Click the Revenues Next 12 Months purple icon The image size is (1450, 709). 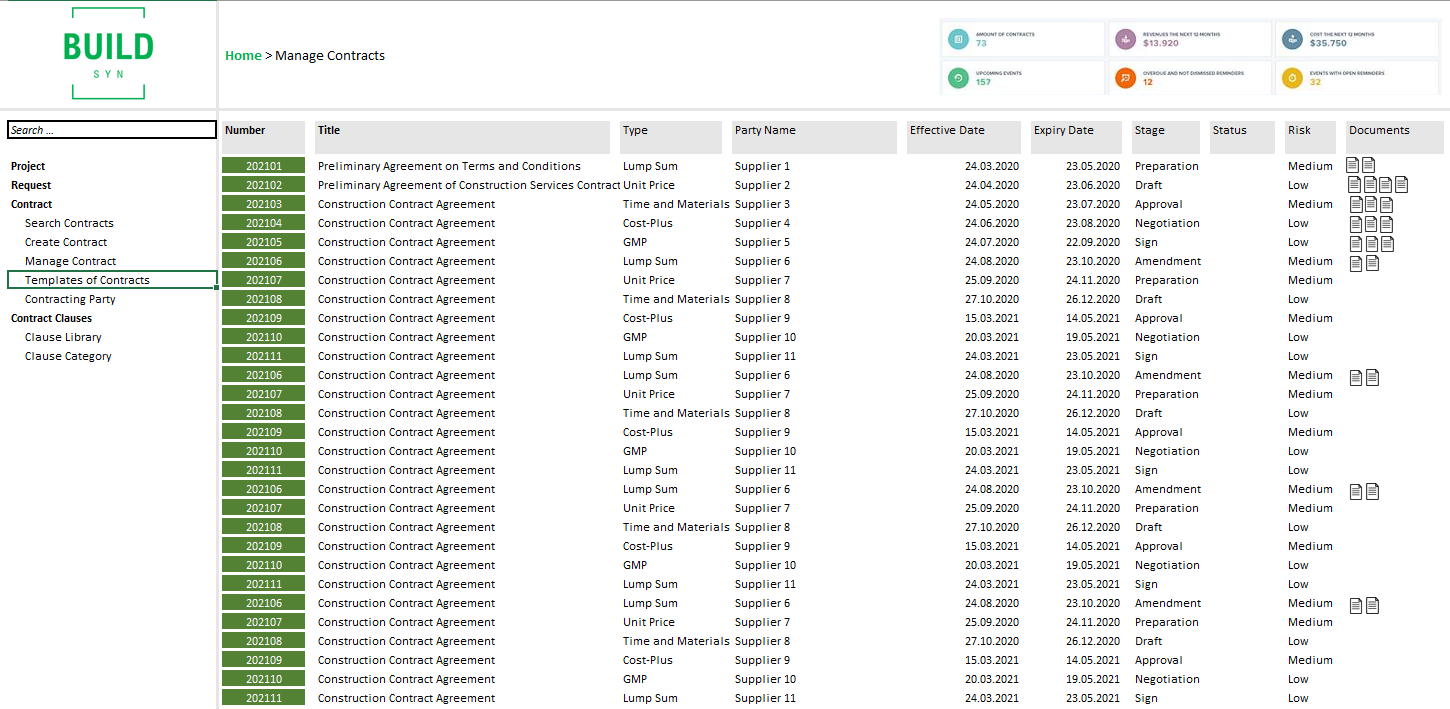(1125, 39)
